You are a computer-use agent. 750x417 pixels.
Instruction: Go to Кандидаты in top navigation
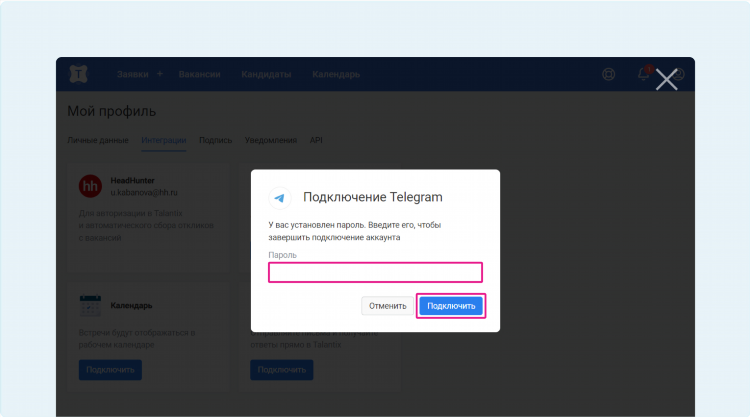click(x=266, y=75)
